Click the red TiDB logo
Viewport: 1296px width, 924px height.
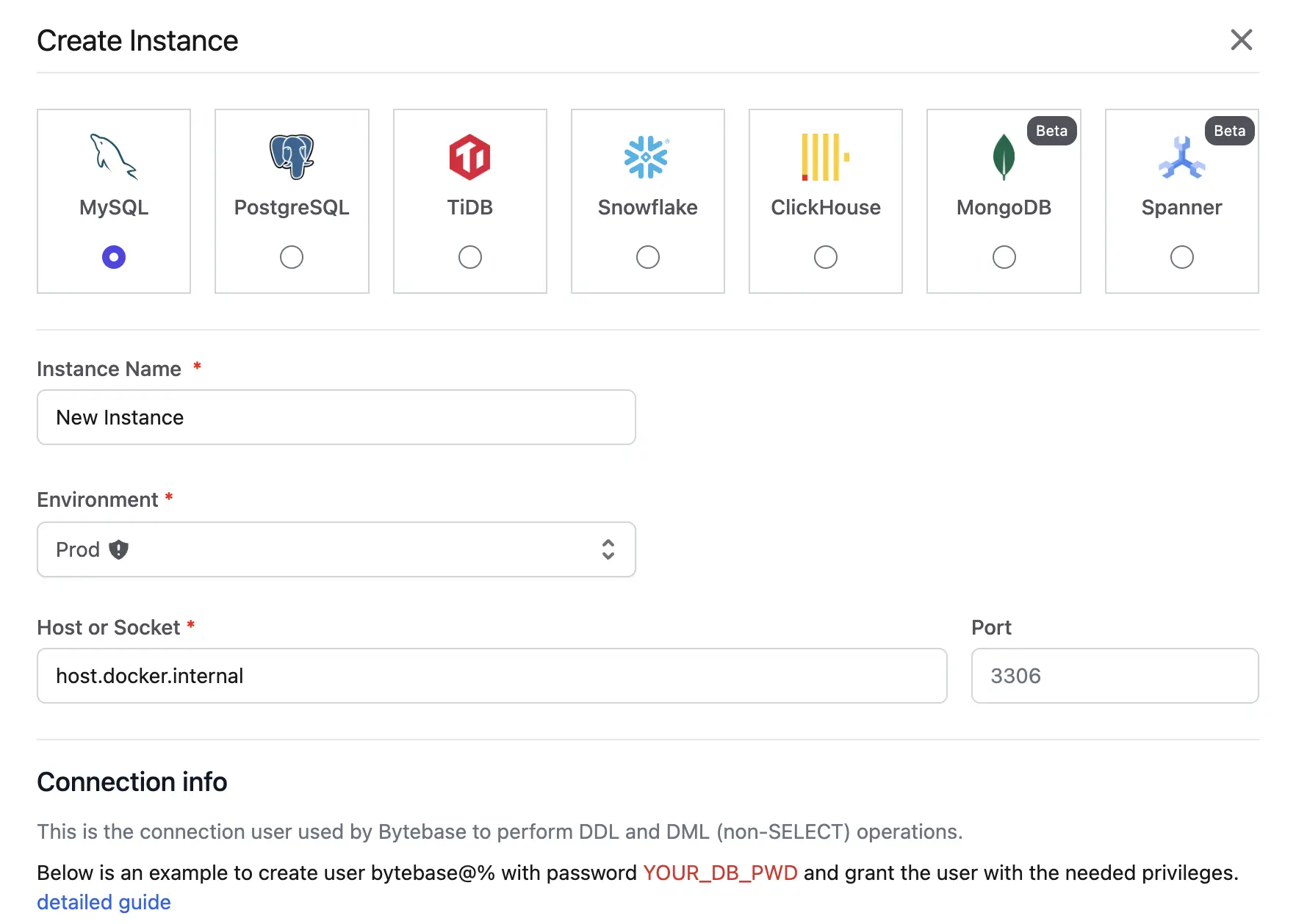coord(469,156)
